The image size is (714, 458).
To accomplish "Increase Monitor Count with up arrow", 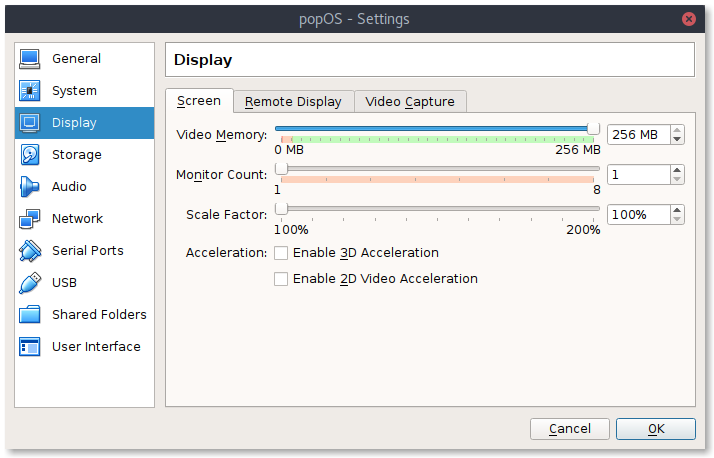I will [x=677, y=170].
